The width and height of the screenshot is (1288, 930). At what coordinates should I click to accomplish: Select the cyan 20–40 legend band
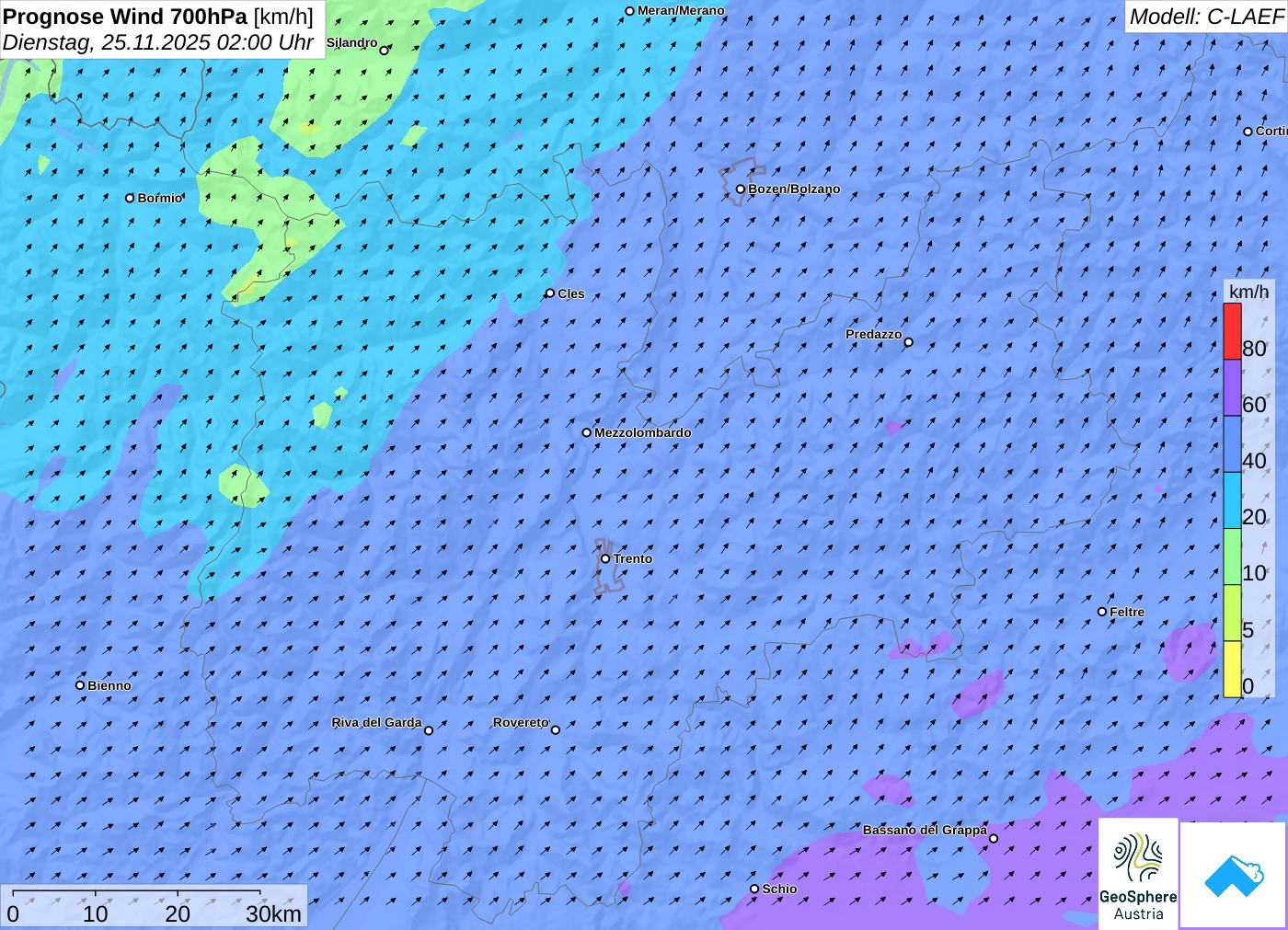tap(1232, 500)
